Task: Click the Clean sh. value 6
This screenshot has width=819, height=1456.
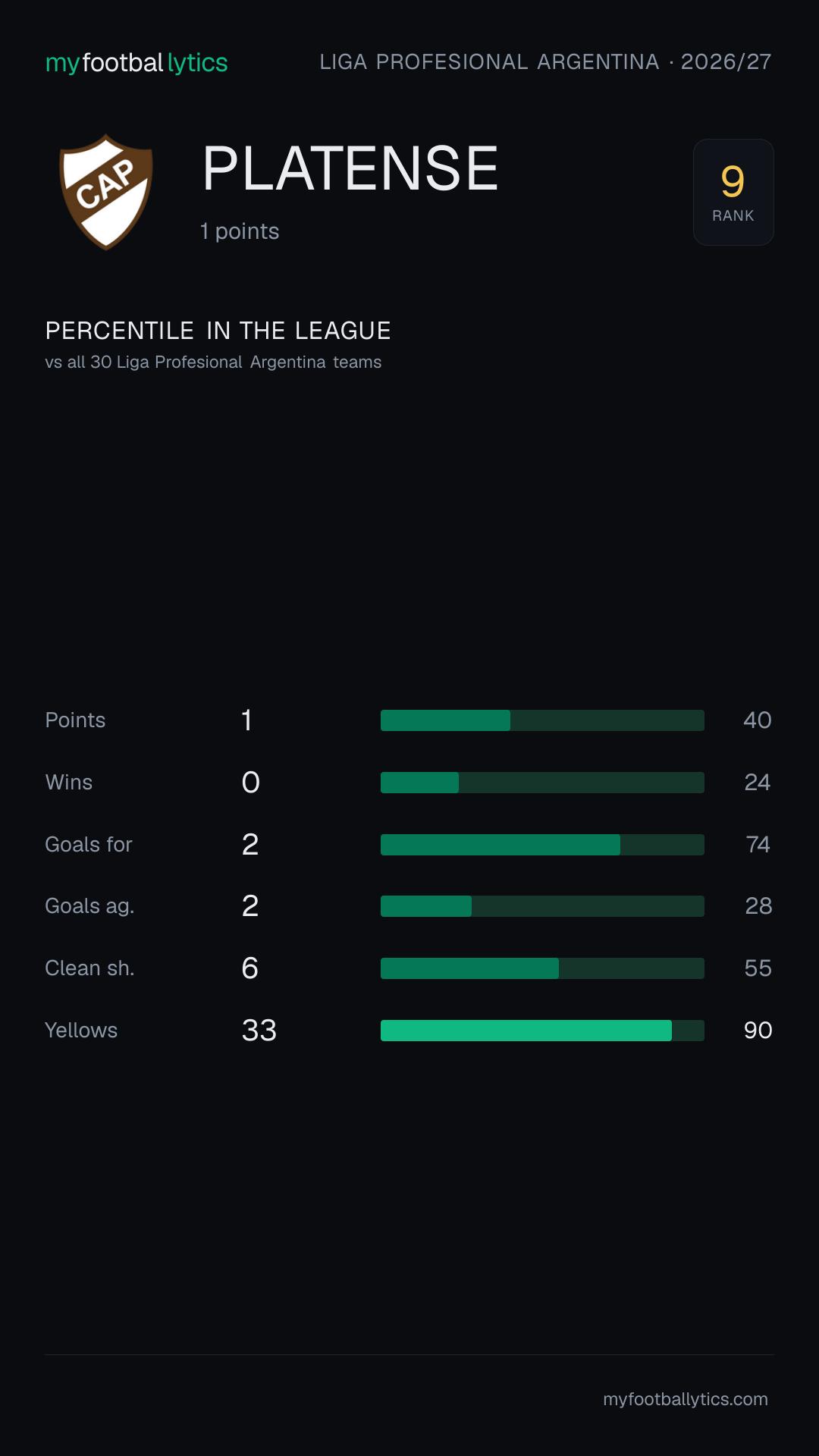Action: click(250, 968)
